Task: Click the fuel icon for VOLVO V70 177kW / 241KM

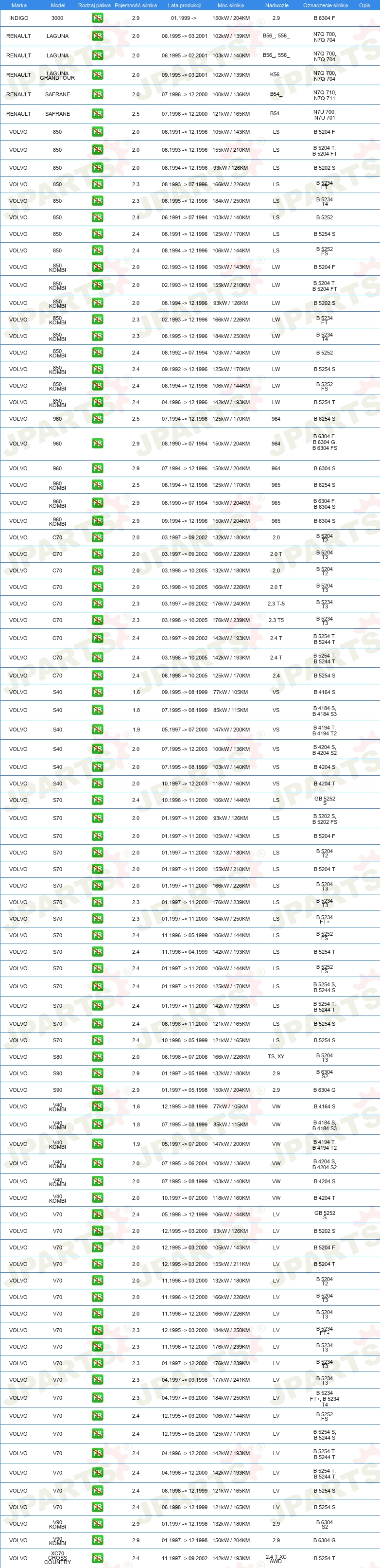Action: 97,1380
